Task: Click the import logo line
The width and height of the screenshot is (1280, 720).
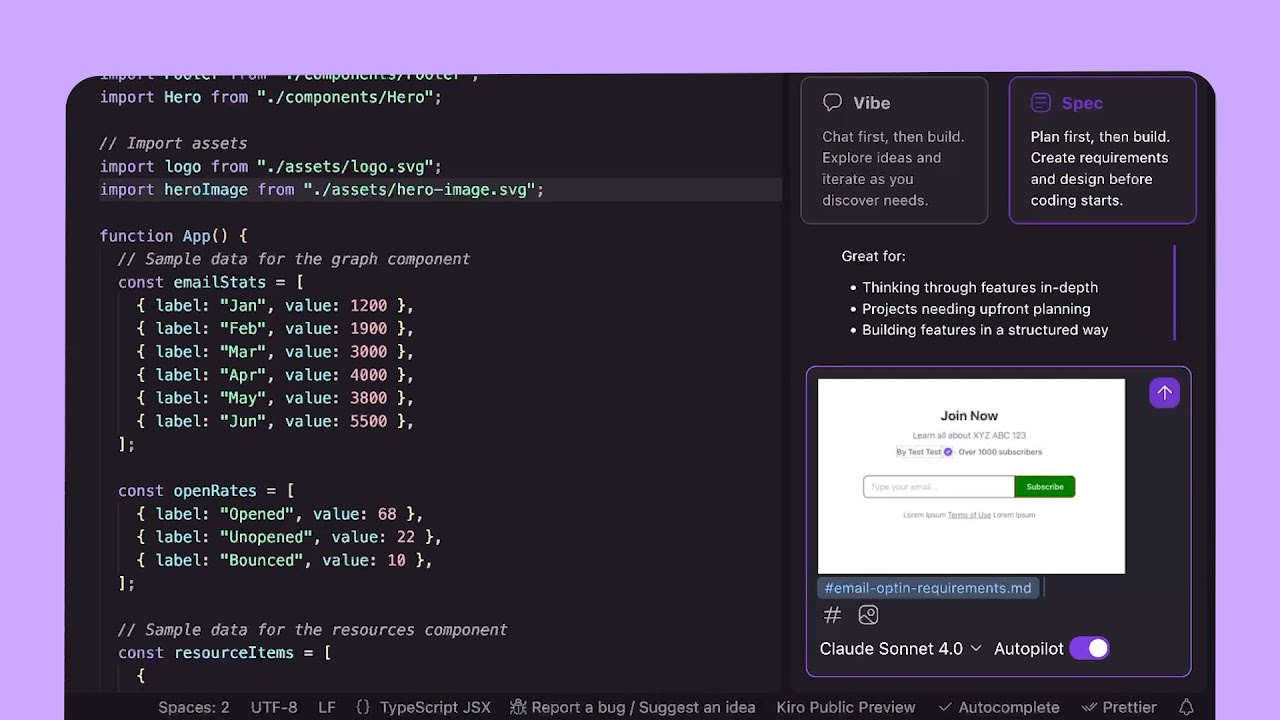Action: tap(271, 166)
